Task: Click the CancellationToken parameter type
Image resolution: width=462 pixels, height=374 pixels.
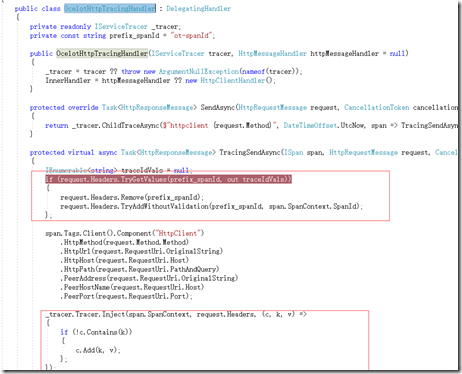Action: [377, 107]
